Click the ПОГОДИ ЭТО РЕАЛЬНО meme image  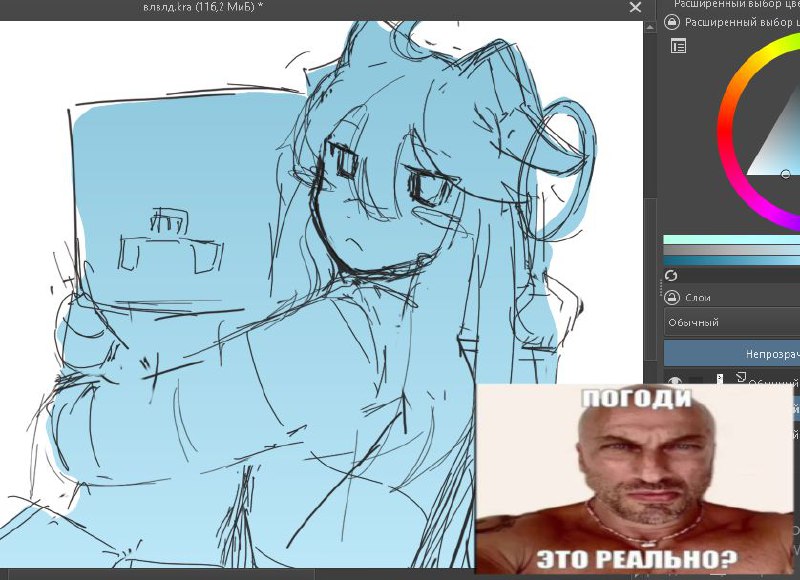(634, 479)
